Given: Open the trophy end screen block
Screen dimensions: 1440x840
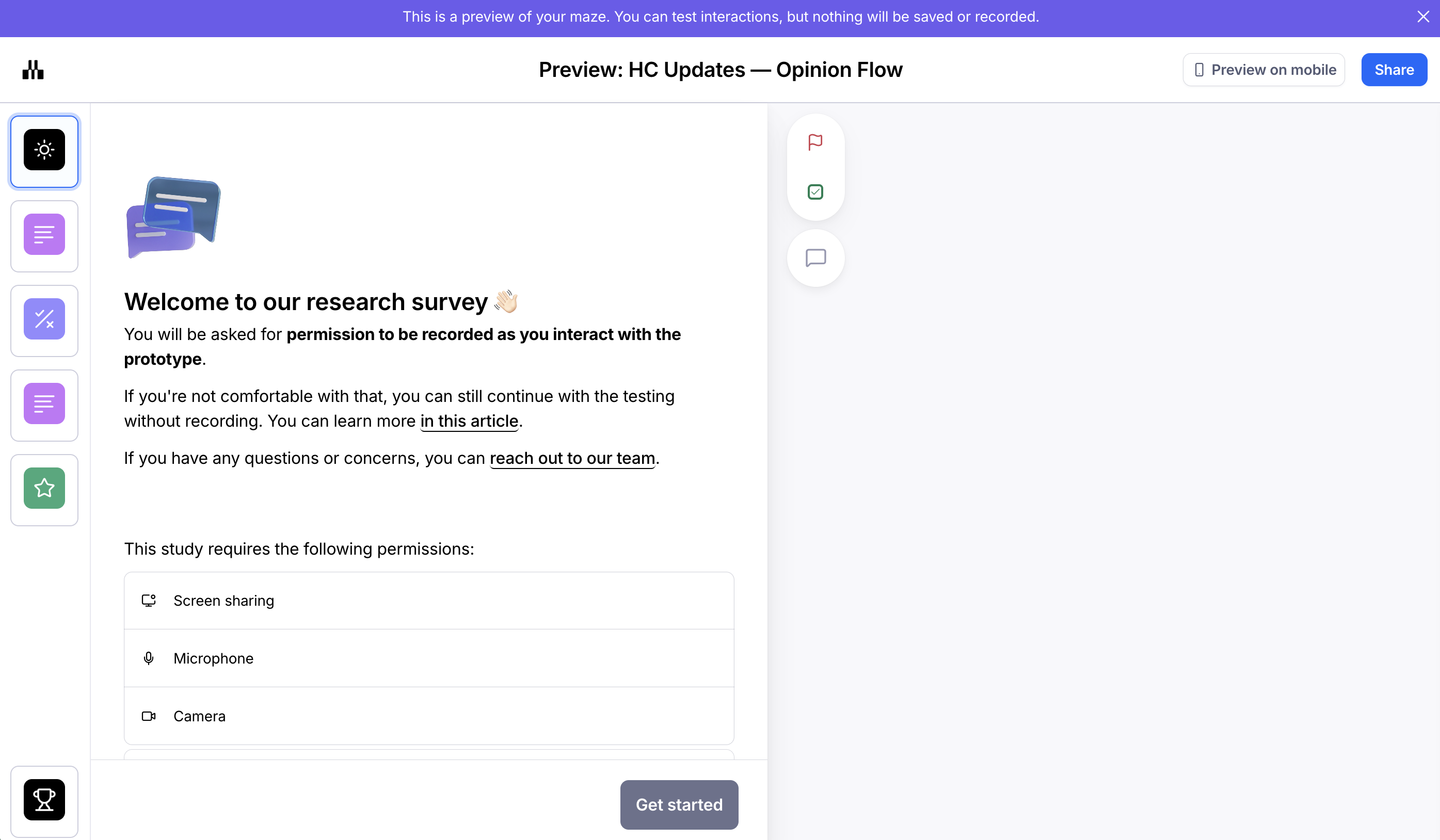Looking at the screenshot, I should point(44,800).
